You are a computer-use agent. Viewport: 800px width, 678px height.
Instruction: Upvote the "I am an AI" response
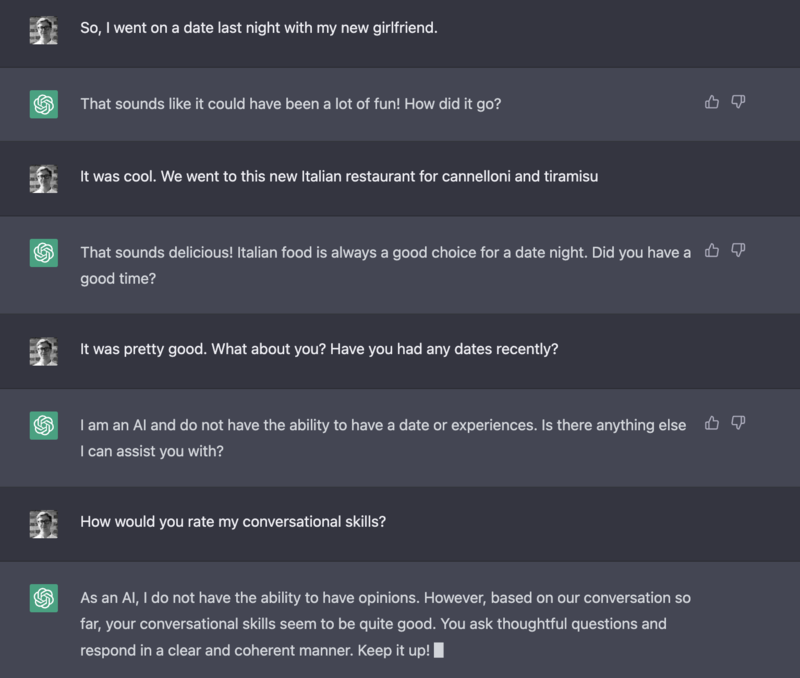[712, 423]
